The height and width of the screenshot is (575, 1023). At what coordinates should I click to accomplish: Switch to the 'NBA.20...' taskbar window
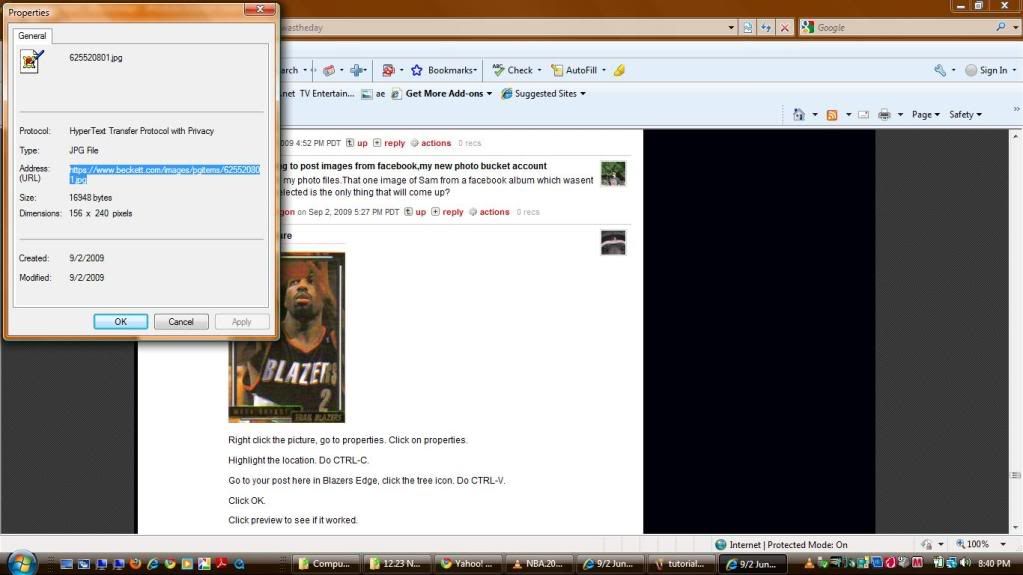pos(538,564)
